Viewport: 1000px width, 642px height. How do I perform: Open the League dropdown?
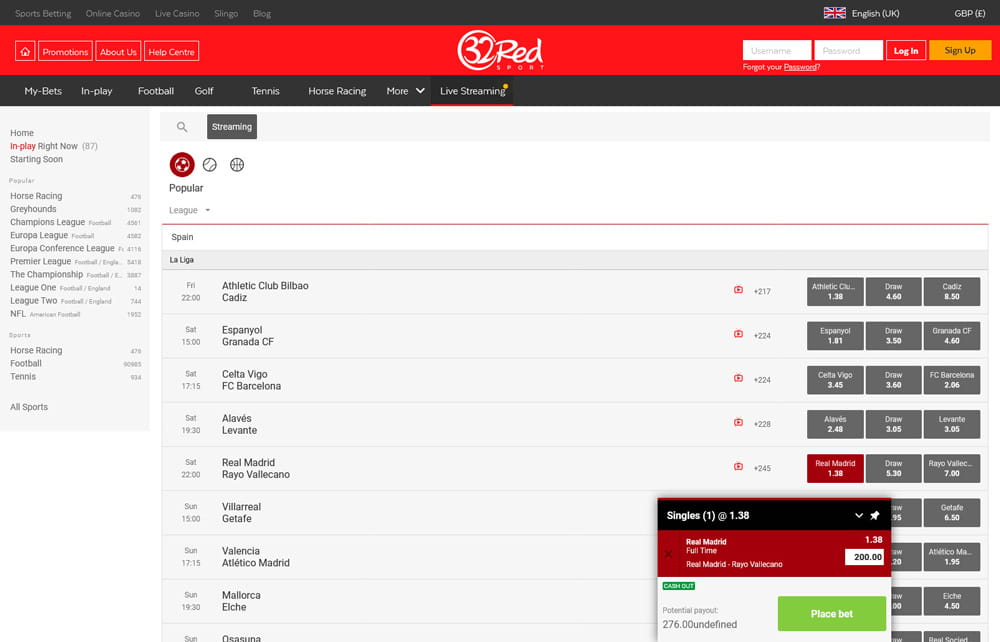[x=188, y=210]
